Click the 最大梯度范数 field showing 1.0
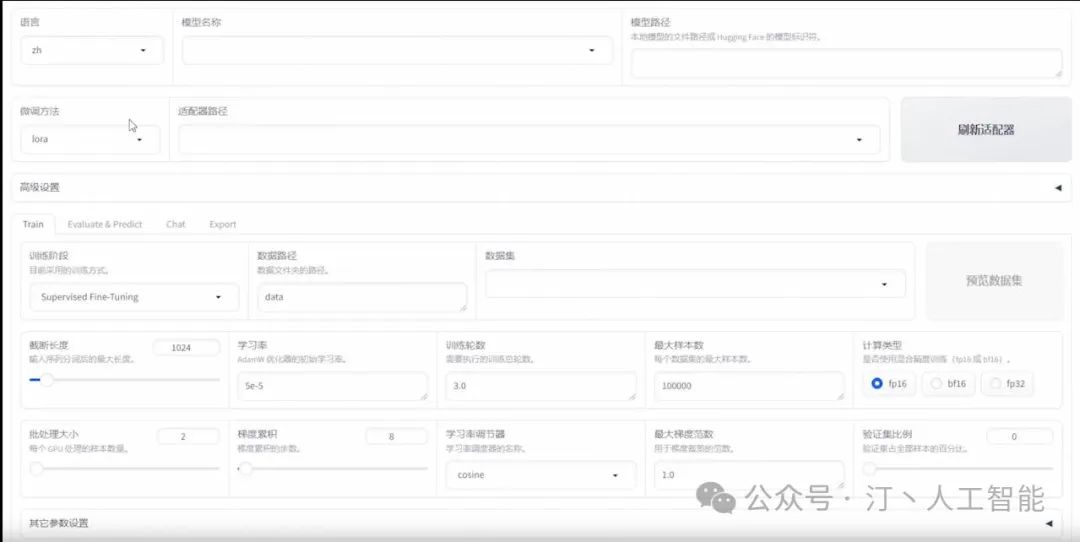Screen dimensions: 1080x542 [x=749, y=475]
